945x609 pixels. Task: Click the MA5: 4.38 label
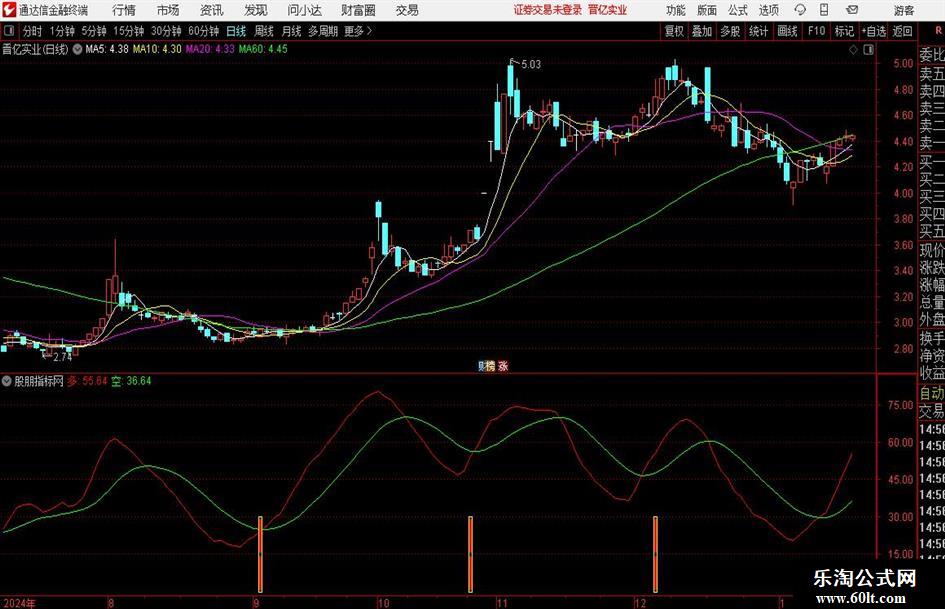point(107,49)
